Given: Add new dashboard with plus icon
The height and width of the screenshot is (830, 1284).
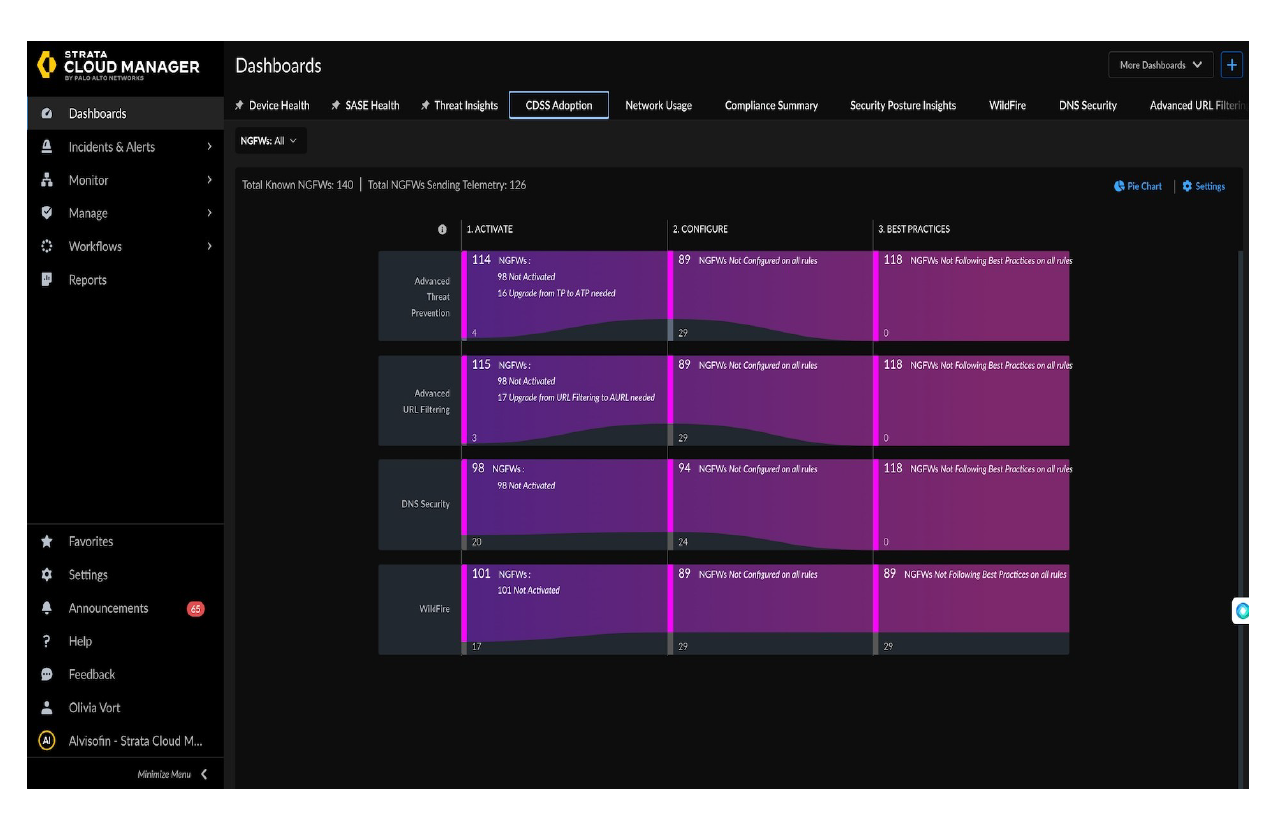Looking at the screenshot, I should pyautogui.click(x=1232, y=65).
